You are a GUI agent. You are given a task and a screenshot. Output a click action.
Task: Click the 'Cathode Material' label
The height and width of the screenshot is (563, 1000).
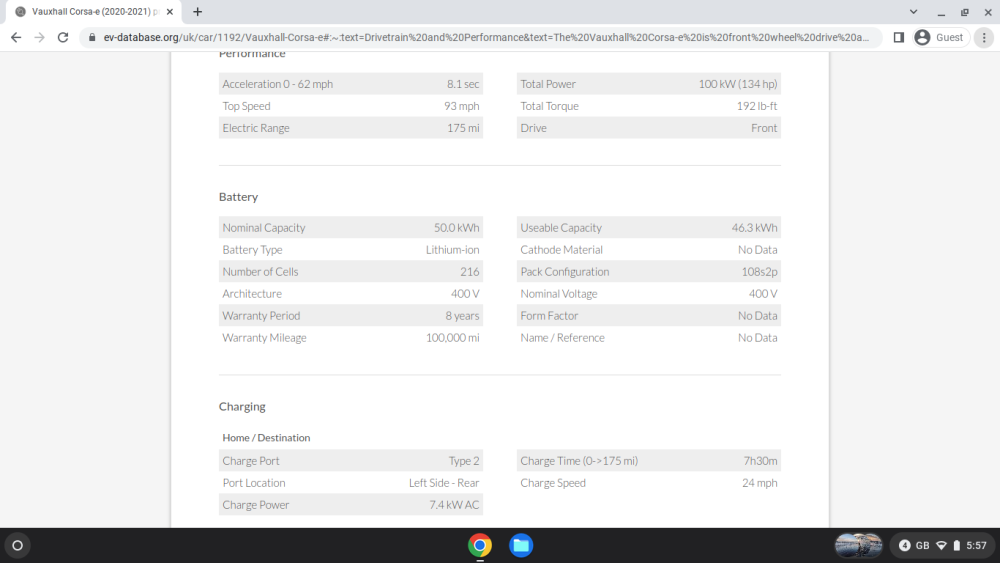point(561,250)
